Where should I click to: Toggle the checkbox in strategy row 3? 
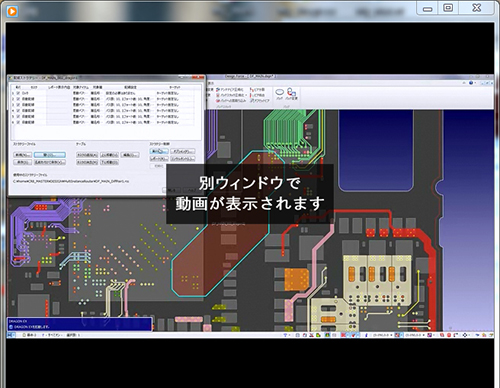click(x=18, y=105)
